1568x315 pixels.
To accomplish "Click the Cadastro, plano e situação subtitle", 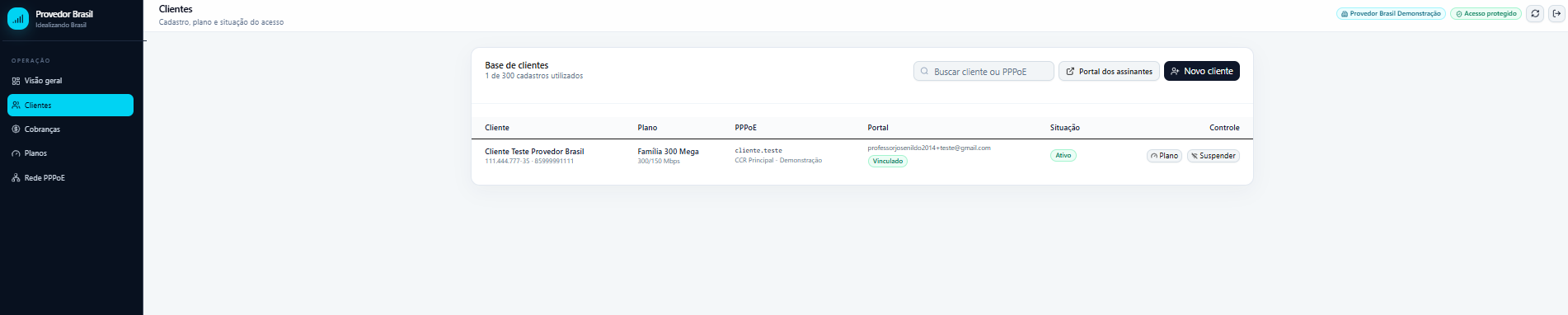I will [221, 22].
